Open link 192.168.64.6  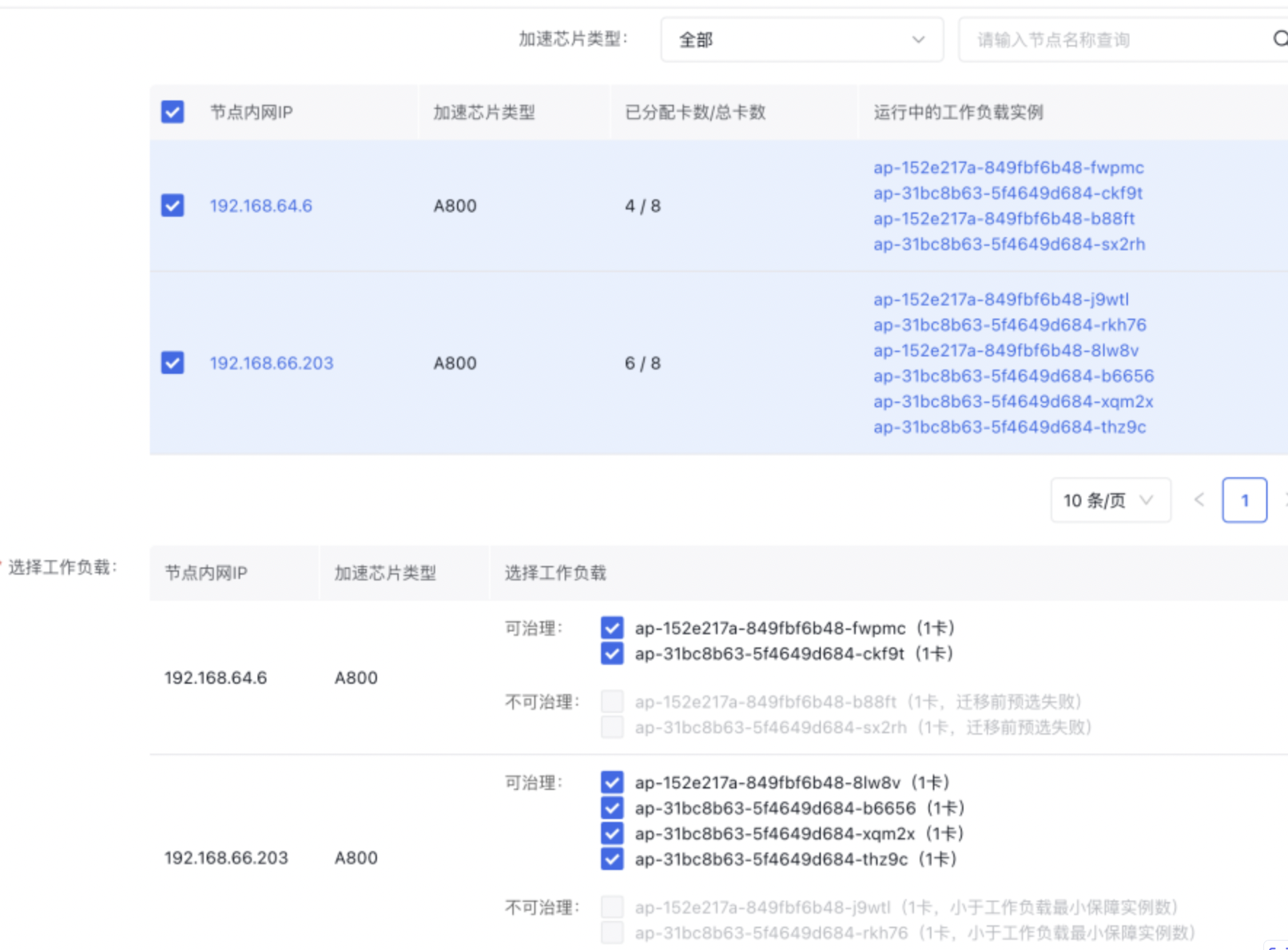coord(261,206)
